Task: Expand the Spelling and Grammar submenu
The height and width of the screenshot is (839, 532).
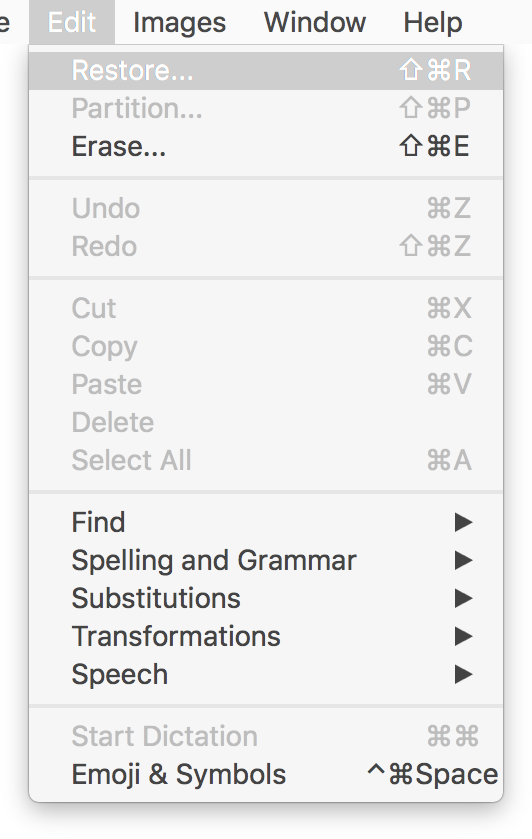Action: coord(266,560)
